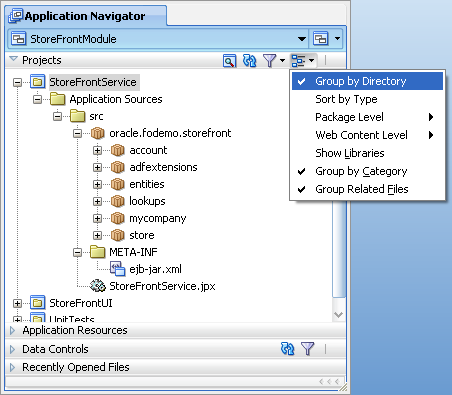Screen dimensions: 452x395
Task: Toggle the Group by Category option
Action: pos(367,171)
